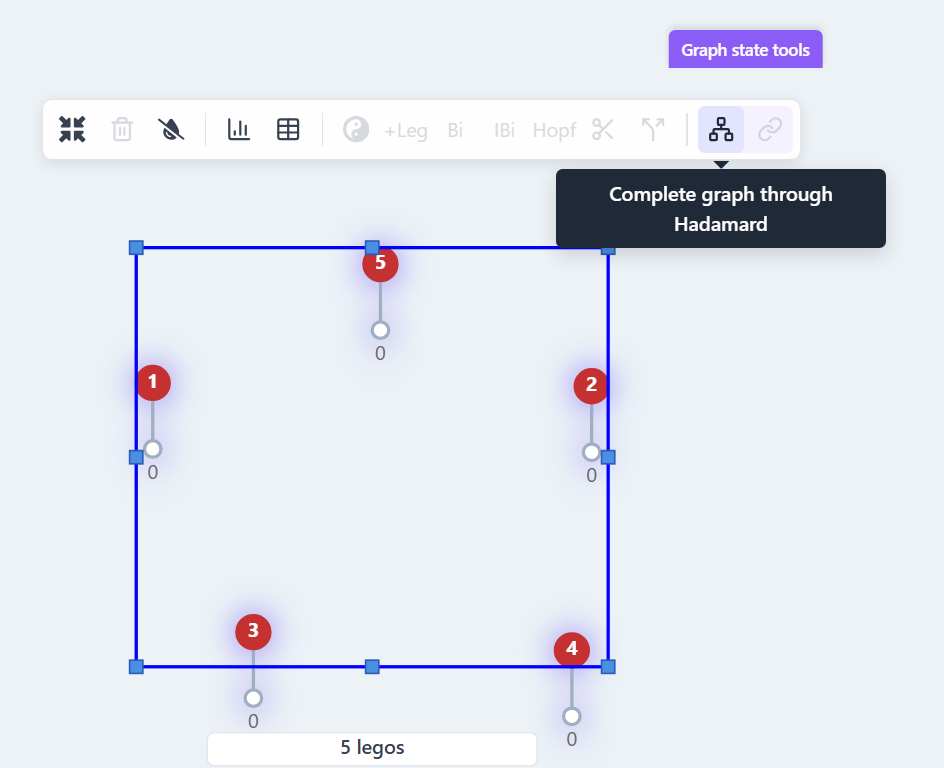The height and width of the screenshot is (768, 944).
Task: Click the Hopf toolbar button
Action: point(554,130)
